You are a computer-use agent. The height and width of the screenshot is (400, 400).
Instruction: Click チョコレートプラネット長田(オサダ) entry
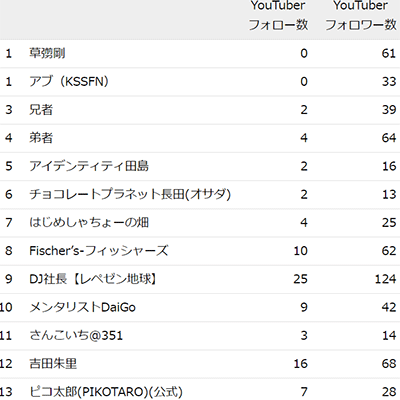[x=130, y=194]
